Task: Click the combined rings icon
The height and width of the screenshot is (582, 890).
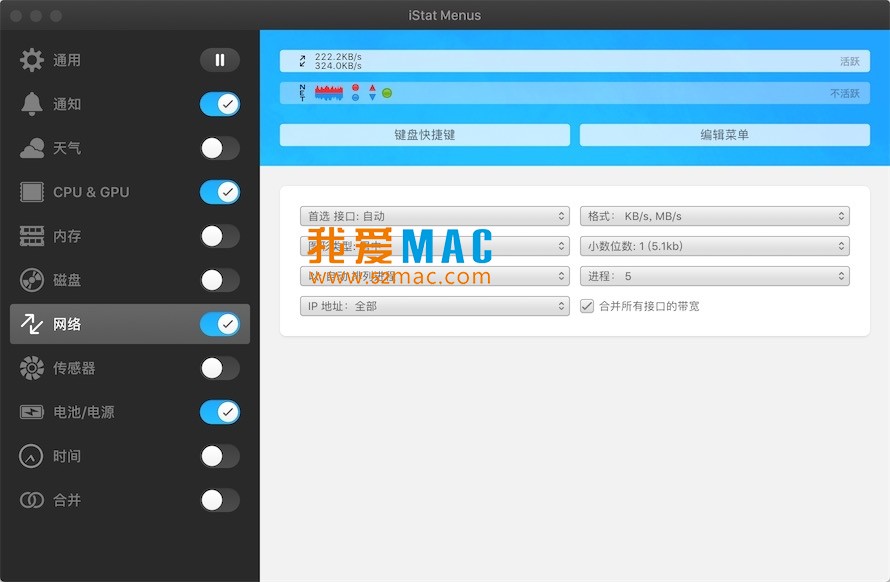Action: 32,500
